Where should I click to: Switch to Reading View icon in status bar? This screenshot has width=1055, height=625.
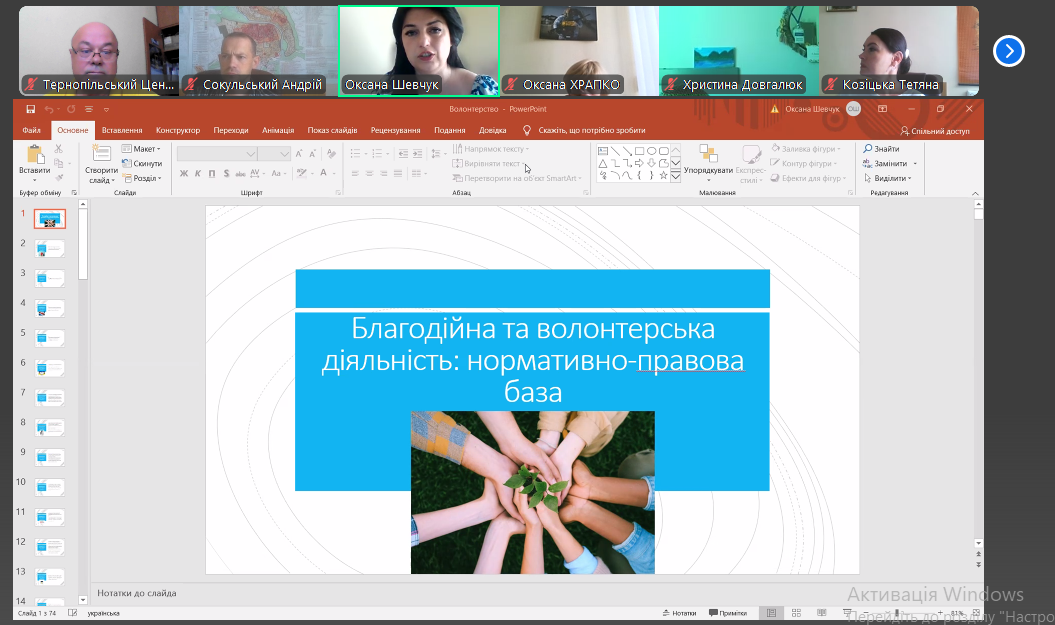pos(822,613)
